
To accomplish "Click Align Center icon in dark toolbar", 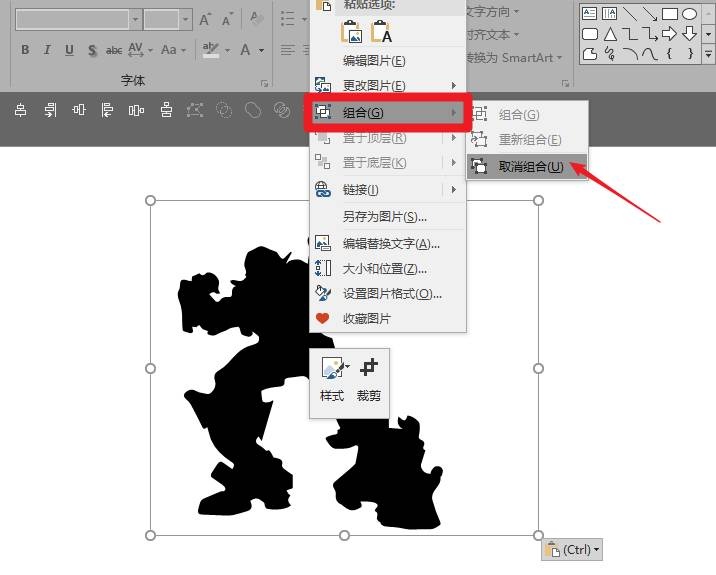I will click(21, 110).
